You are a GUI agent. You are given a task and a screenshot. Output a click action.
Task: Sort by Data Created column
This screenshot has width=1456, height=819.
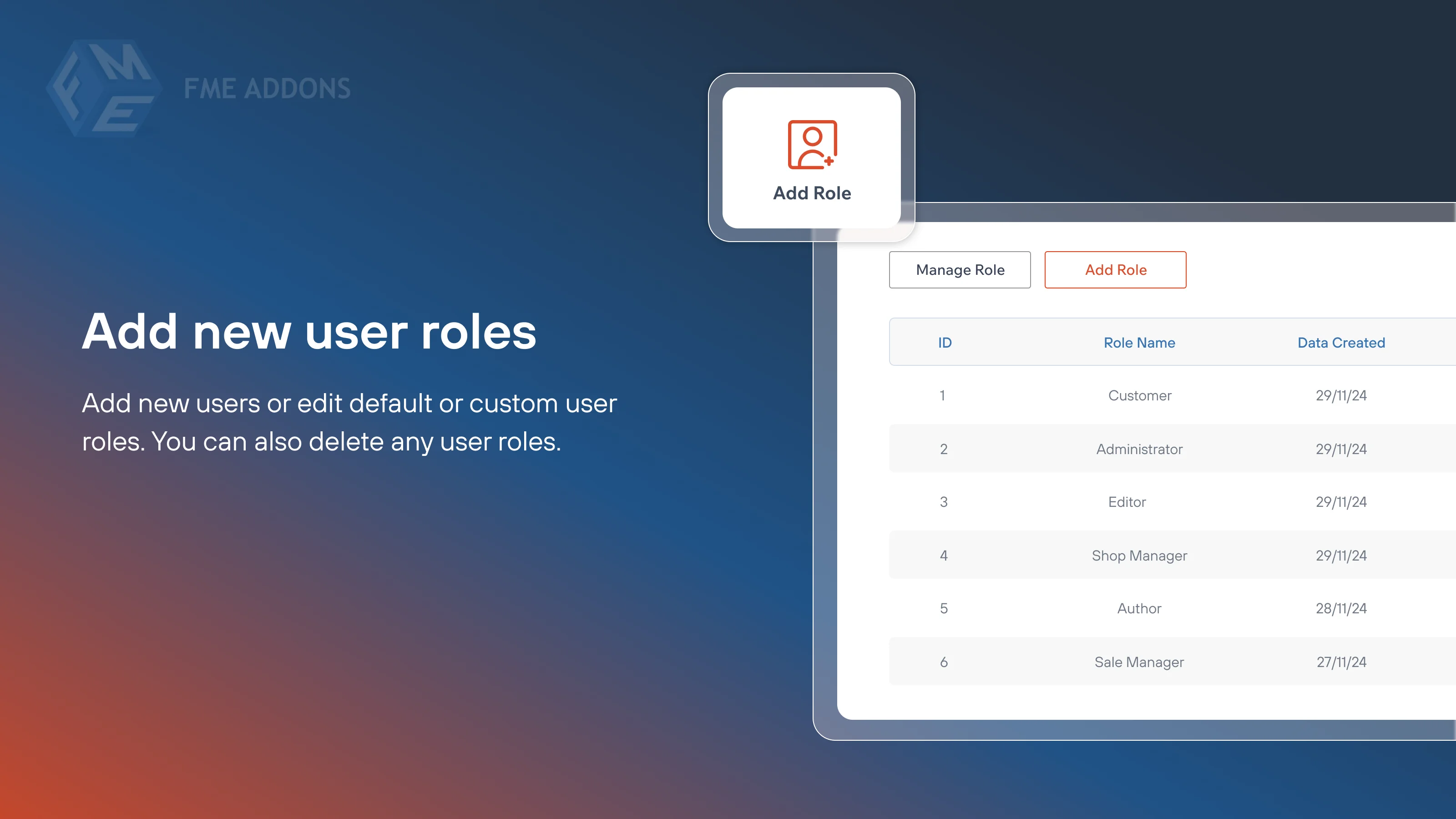tap(1341, 342)
